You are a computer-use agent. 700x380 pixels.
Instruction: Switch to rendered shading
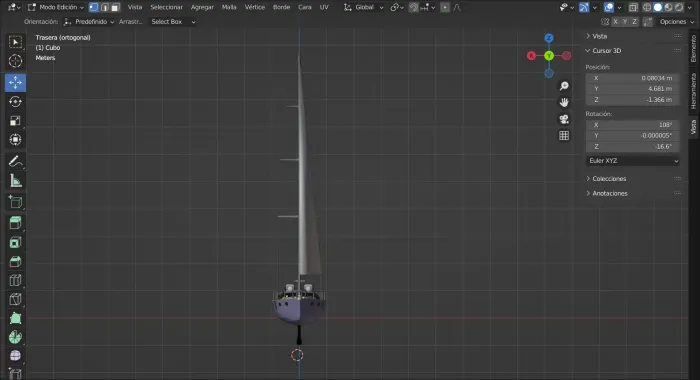pos(679,7)
